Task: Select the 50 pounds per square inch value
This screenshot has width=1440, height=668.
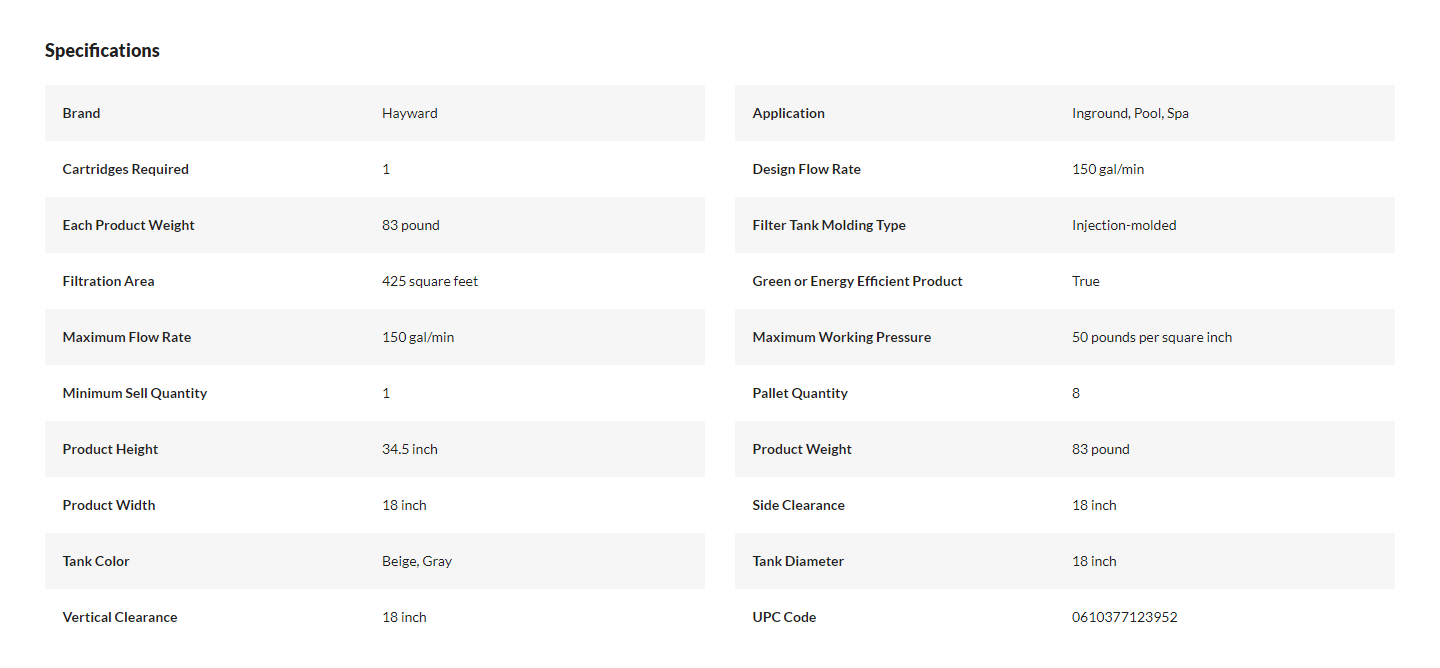Action: tap(1152, 337)
